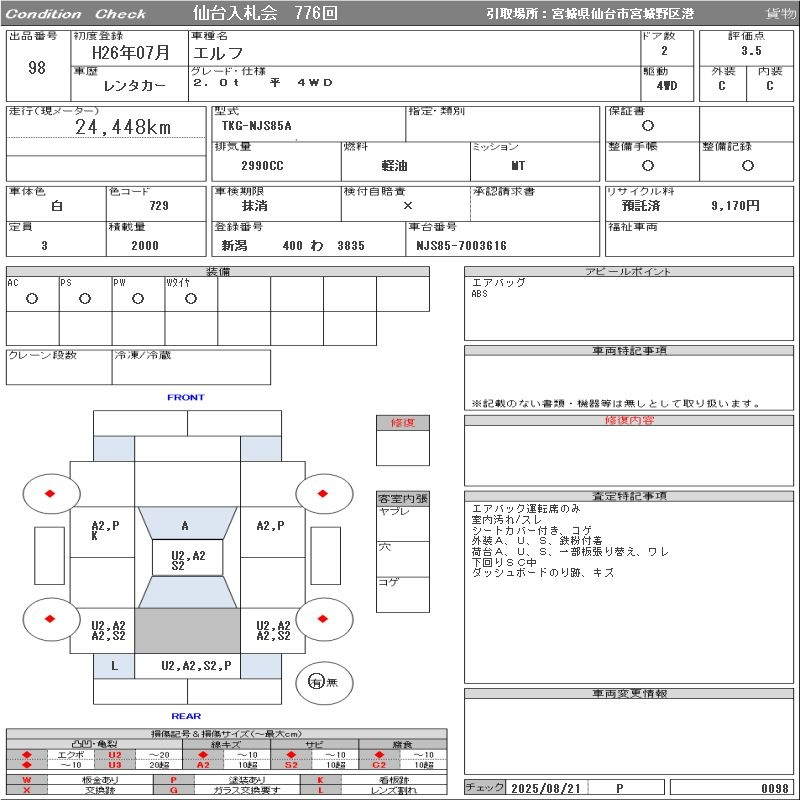This screenshot has height=800, width=800.
Task: Click the load capacity '2000'
Action: (x=145, y=245)
